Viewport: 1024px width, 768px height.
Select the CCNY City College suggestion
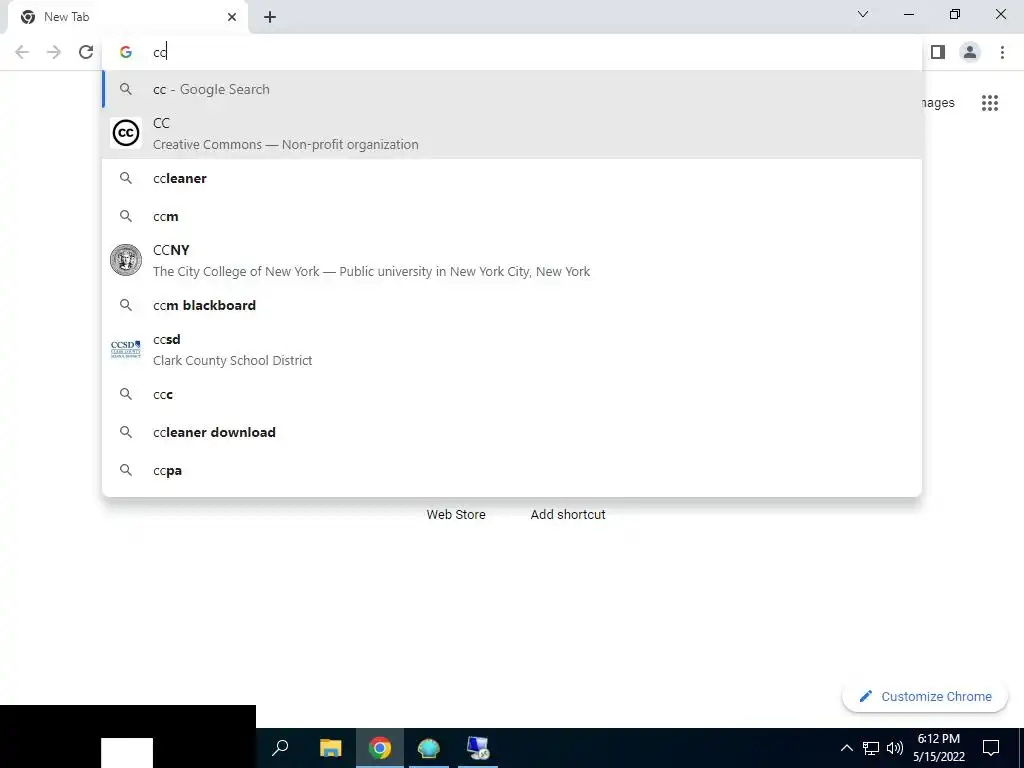pyautogui.click(x=512, y=261)
